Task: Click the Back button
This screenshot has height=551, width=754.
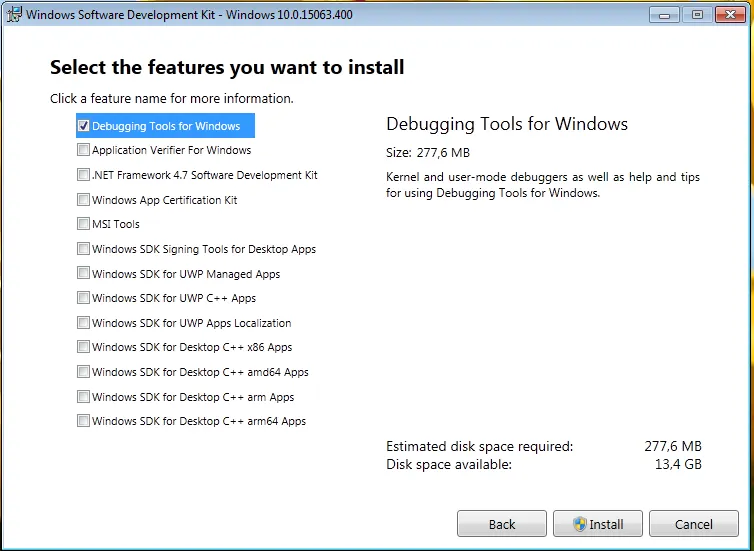Action: coord(502,524)
